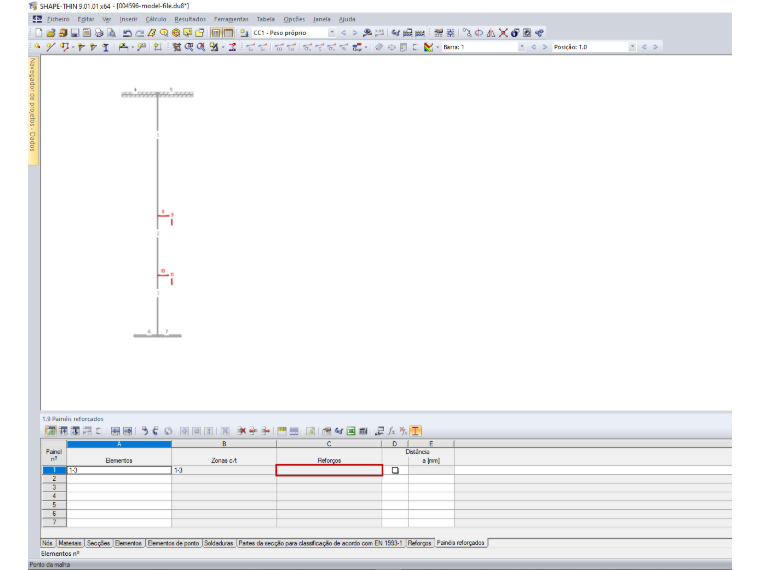Click the Open folder icon
The width and height of the screenshot is (760, 570).
(x=51, y=33)
